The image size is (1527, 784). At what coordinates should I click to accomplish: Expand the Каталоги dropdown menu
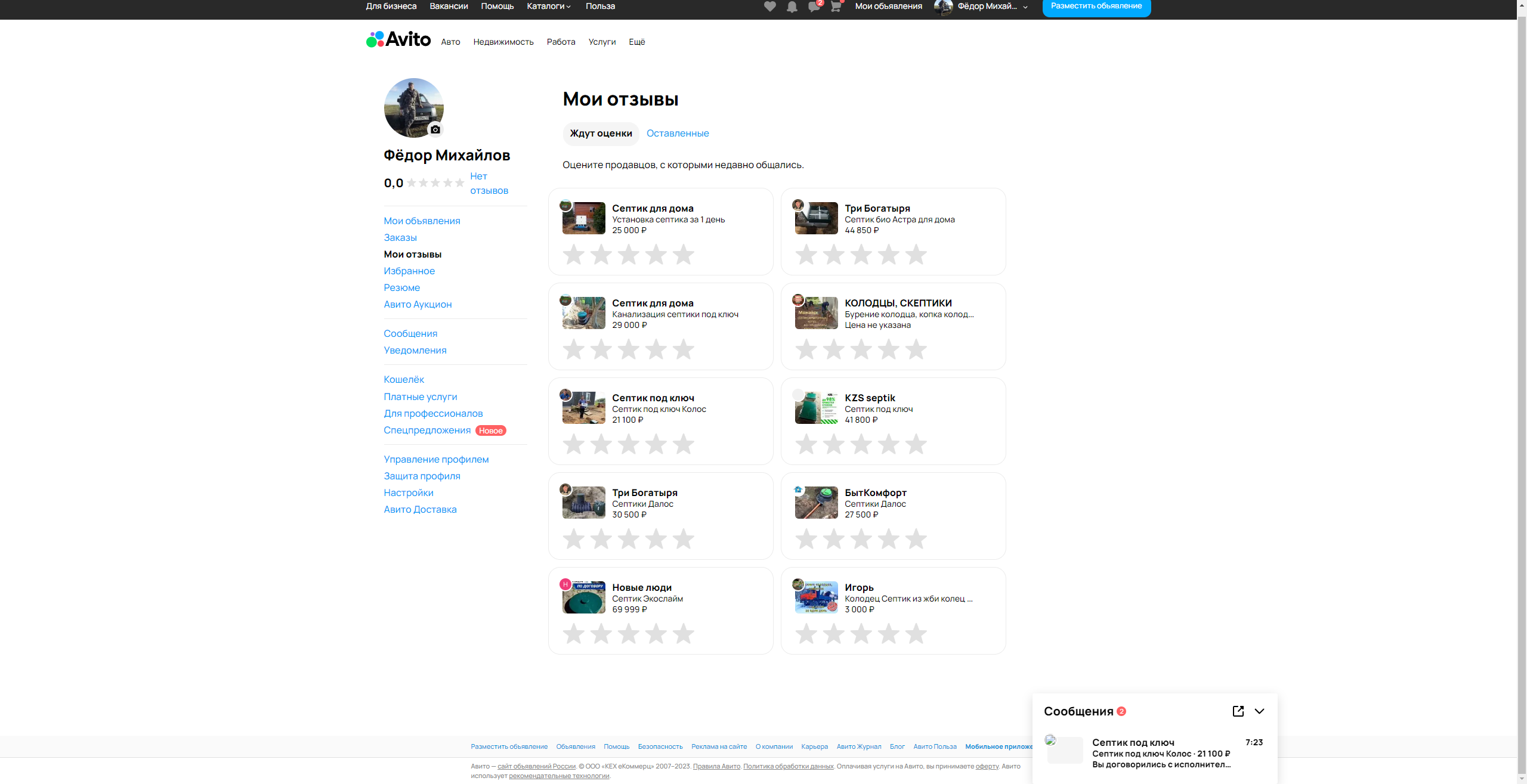(549, 6)
